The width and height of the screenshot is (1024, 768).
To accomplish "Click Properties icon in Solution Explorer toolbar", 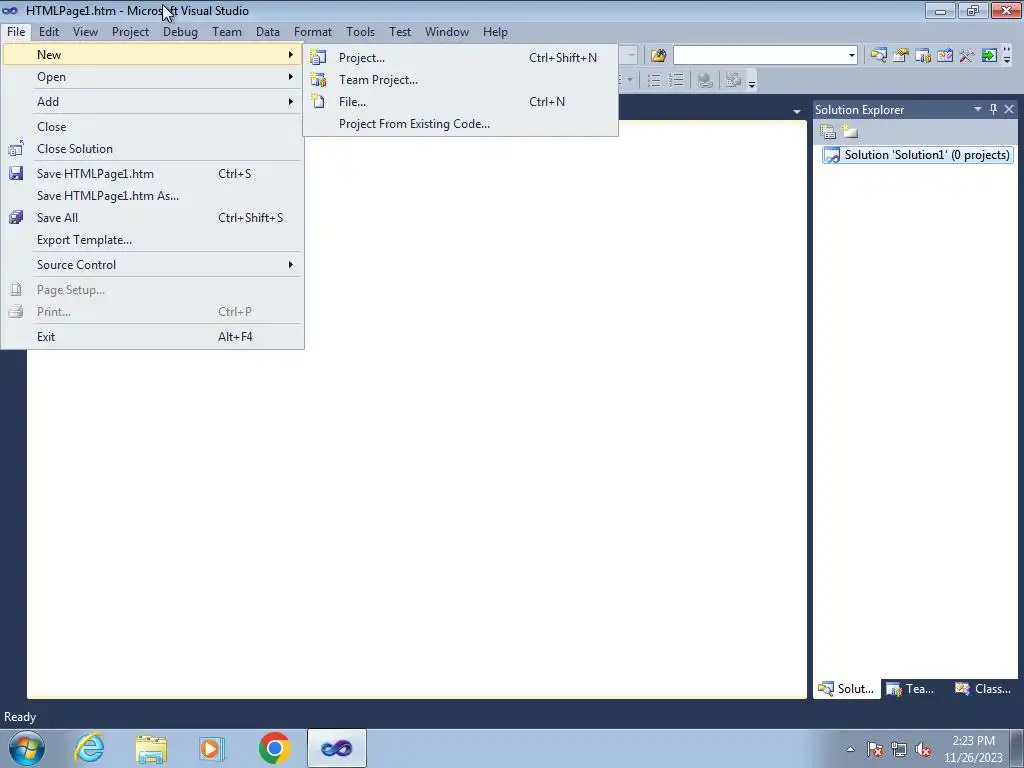I will coord(828,132).
